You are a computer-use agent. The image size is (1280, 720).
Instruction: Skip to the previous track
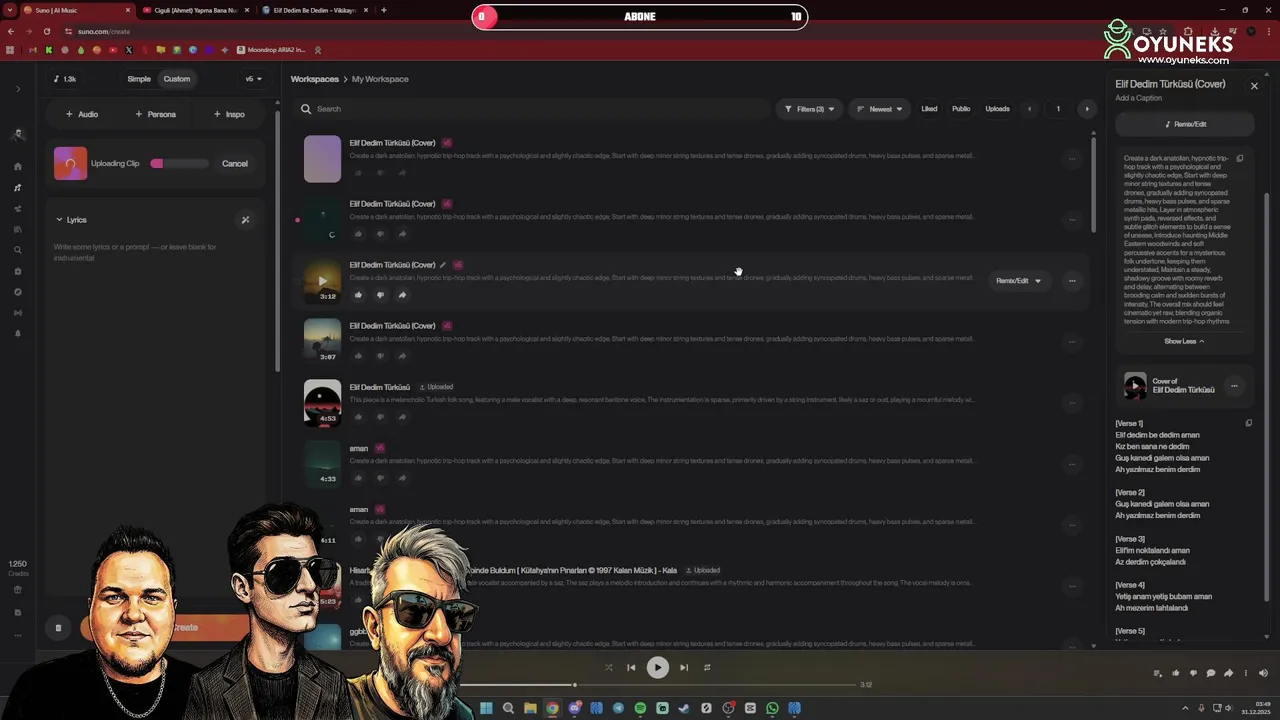pos(631,668)
